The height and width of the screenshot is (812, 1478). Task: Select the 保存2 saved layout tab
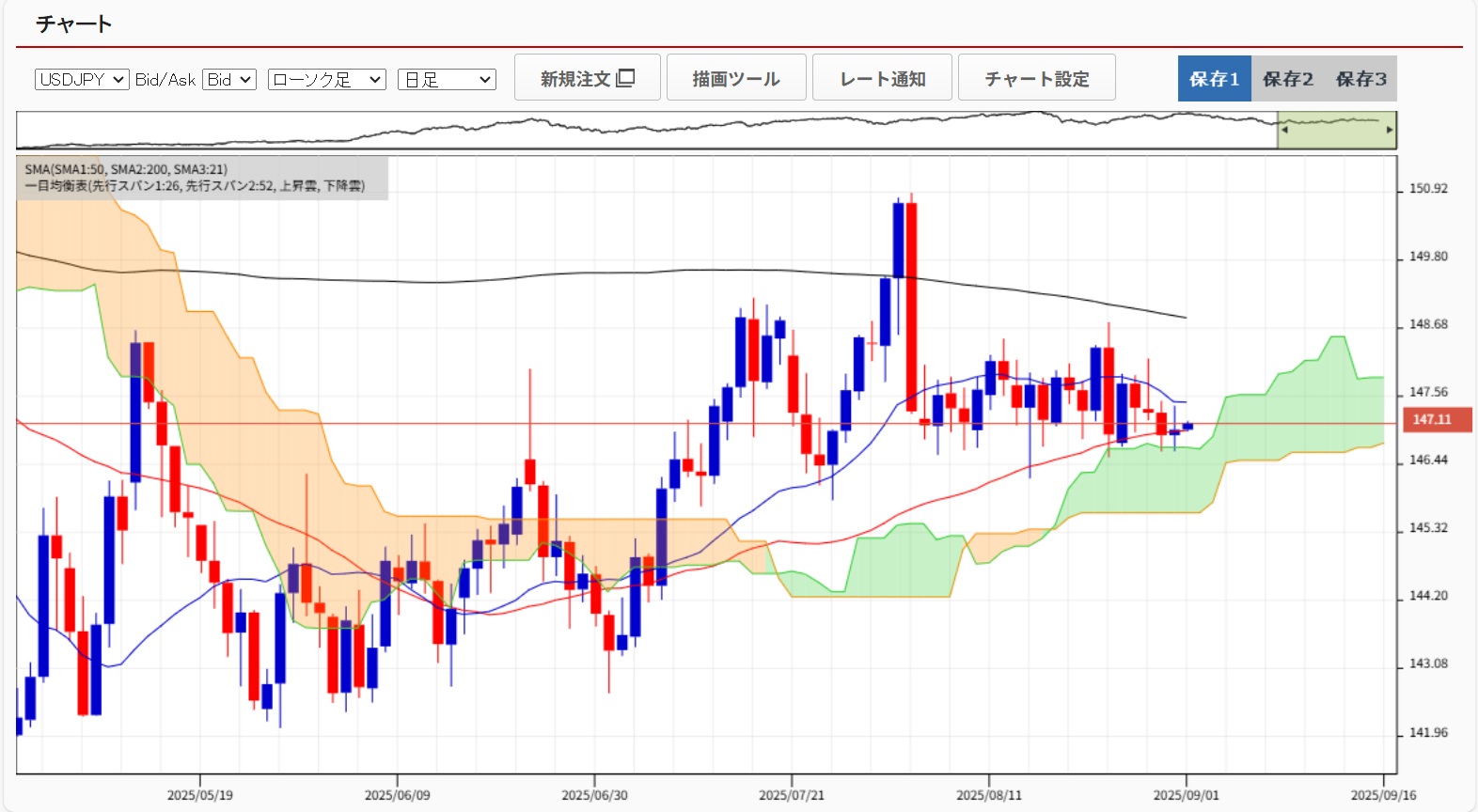[x=1288, y=79]
